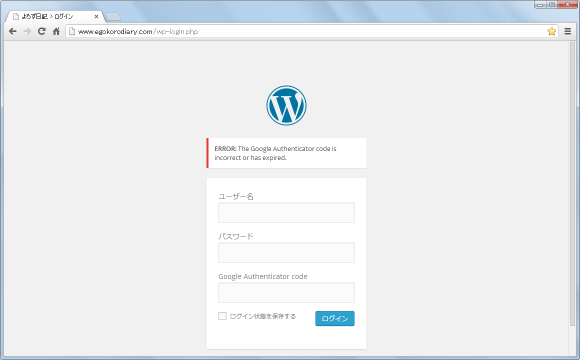Reload the login page
Viewport: 580px width, 360px height.
click(42, 31)
